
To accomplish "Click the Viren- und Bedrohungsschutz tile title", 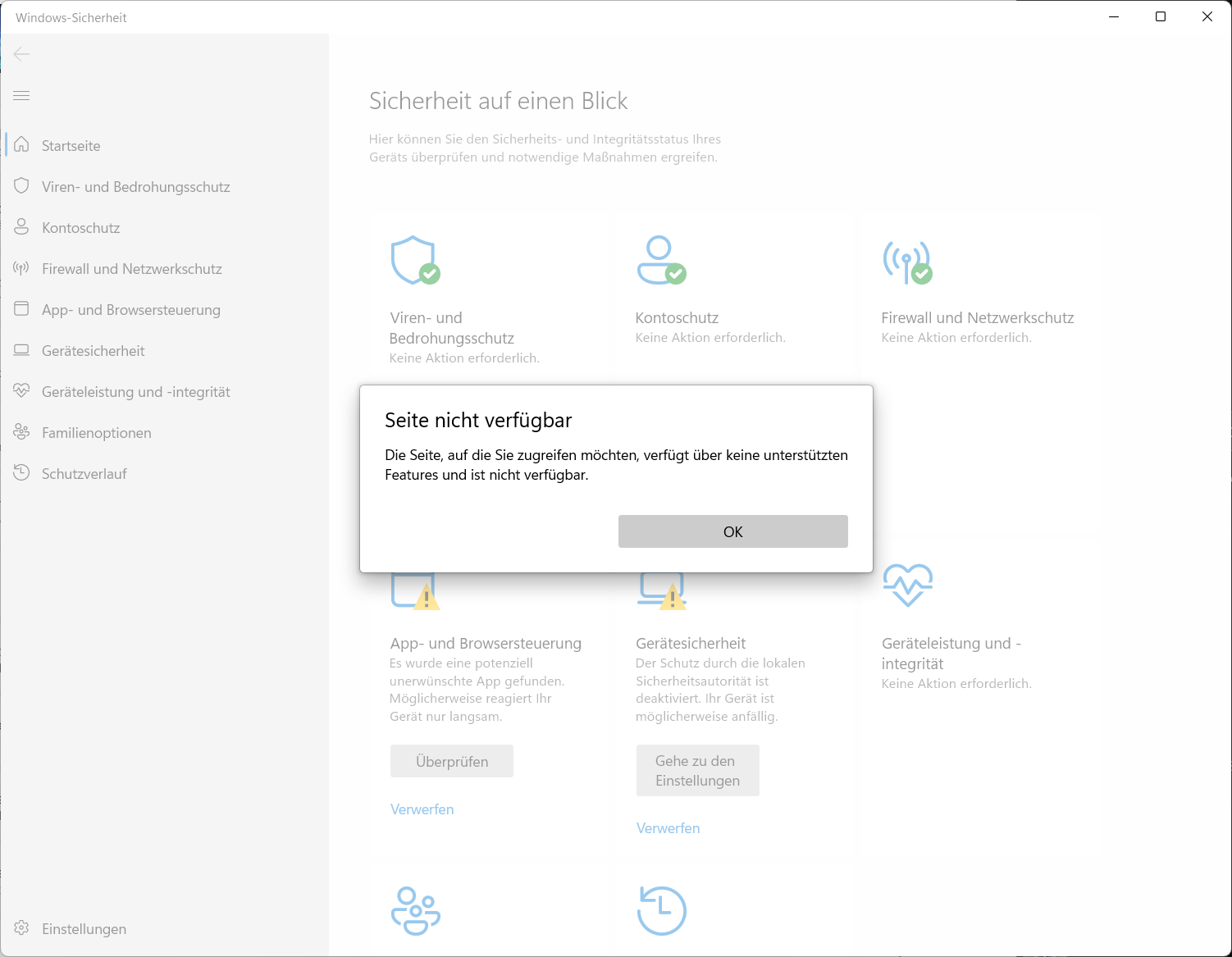I will [452, 328].
